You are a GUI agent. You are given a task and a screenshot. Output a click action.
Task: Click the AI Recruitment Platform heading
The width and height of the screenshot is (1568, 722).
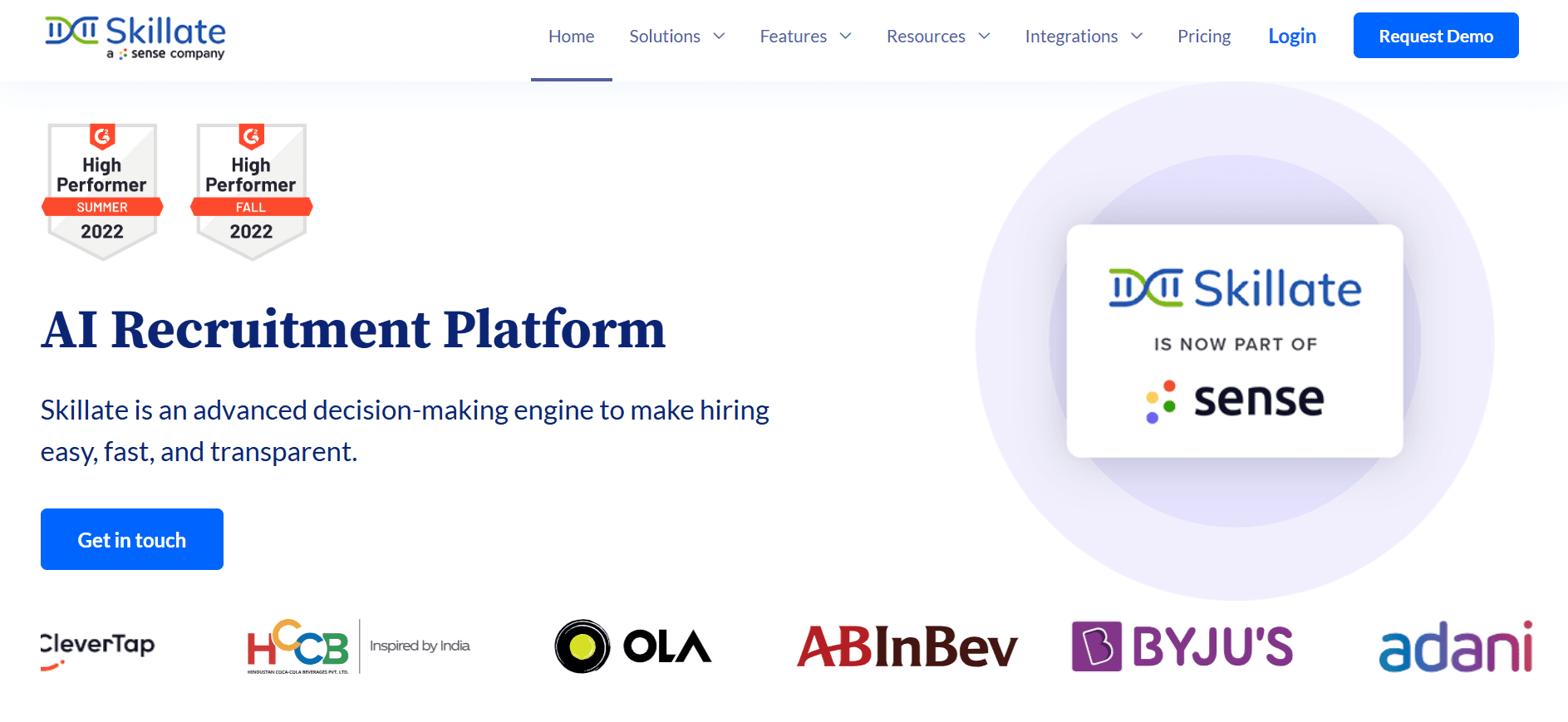coord(353,329)
